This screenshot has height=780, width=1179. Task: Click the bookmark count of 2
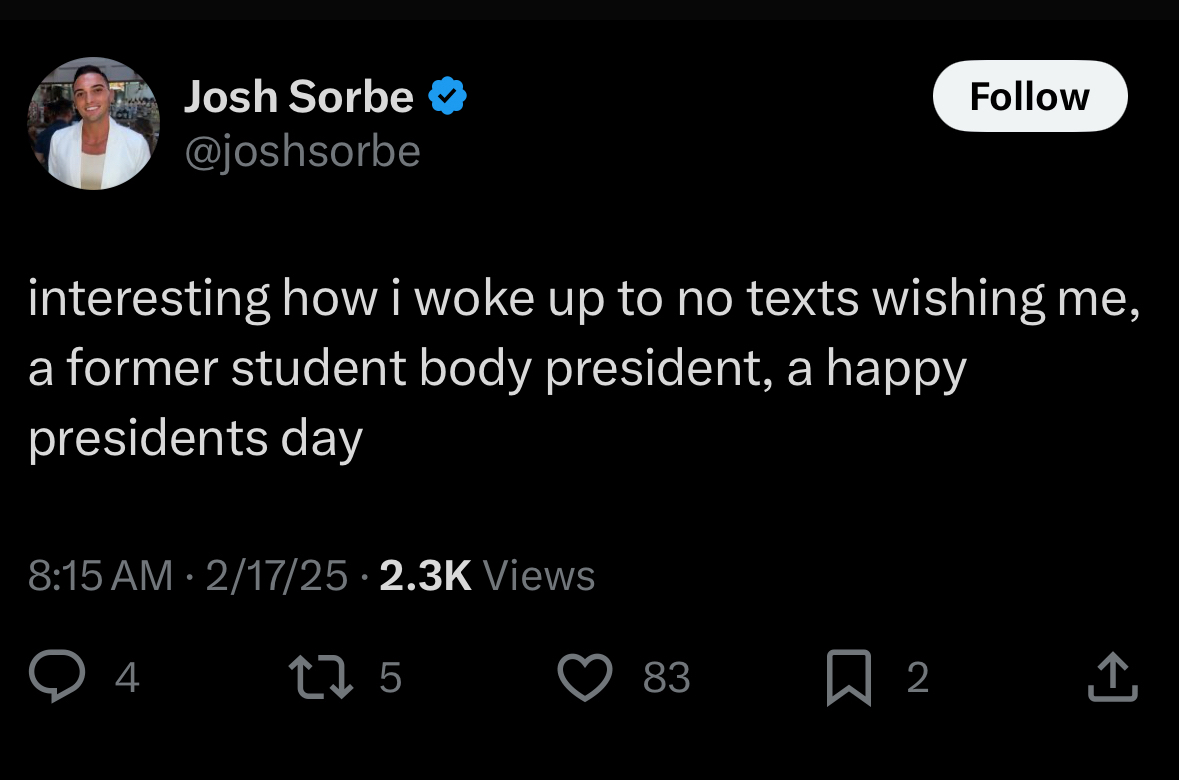coord(918,678)
